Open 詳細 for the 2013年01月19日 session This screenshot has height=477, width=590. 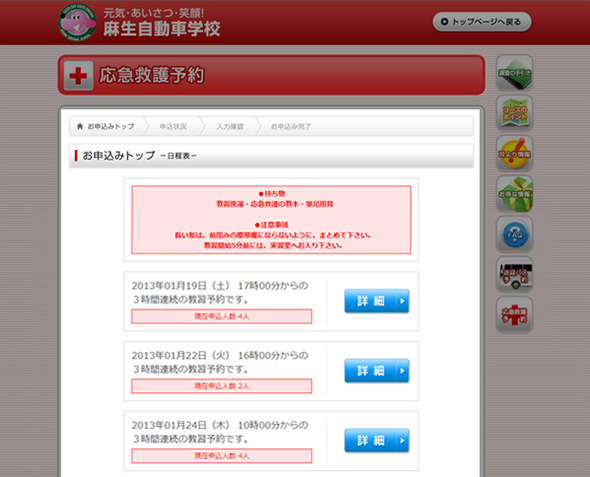[x=377, y=301]
